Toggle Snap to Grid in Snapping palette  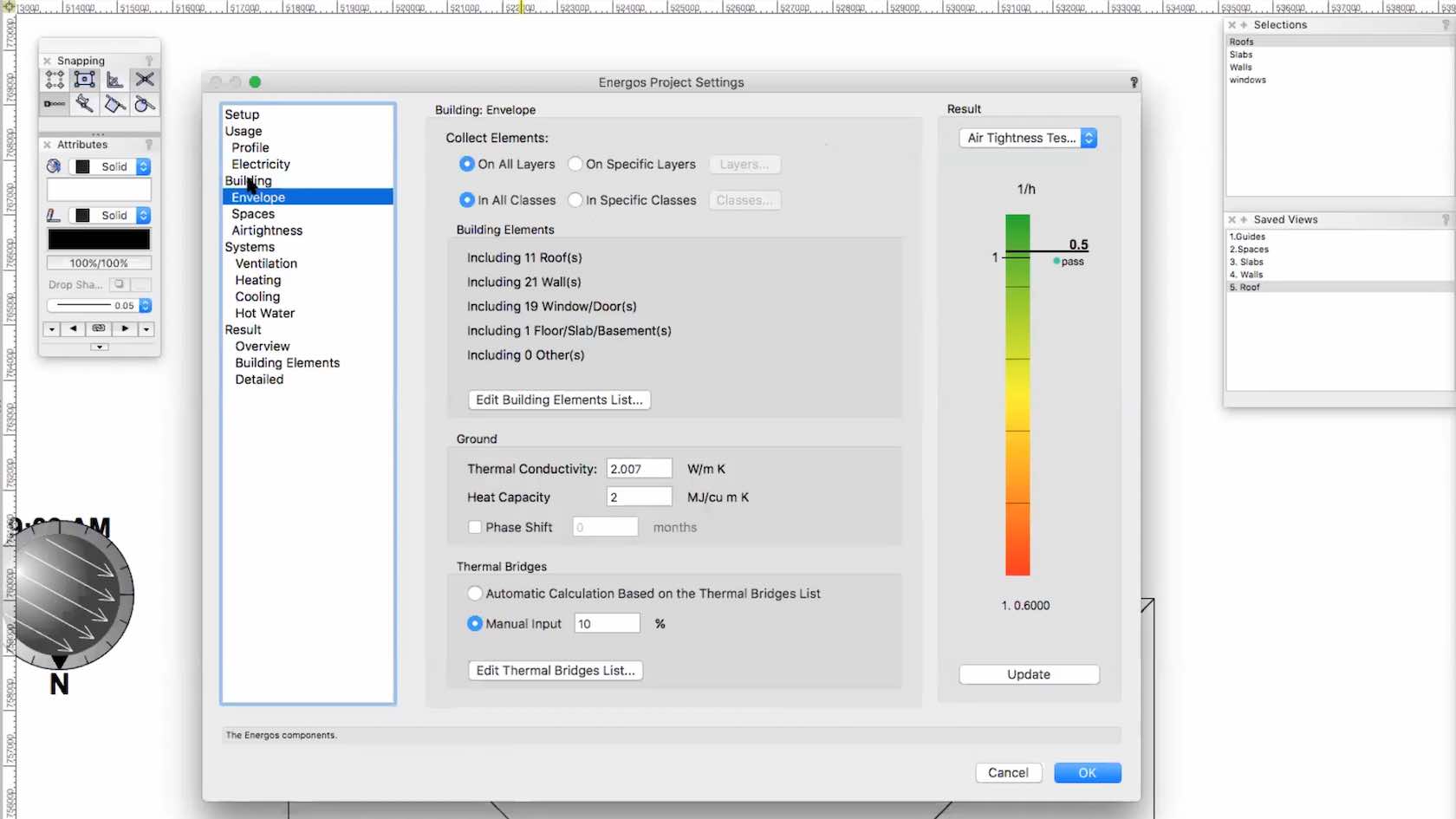55,80
